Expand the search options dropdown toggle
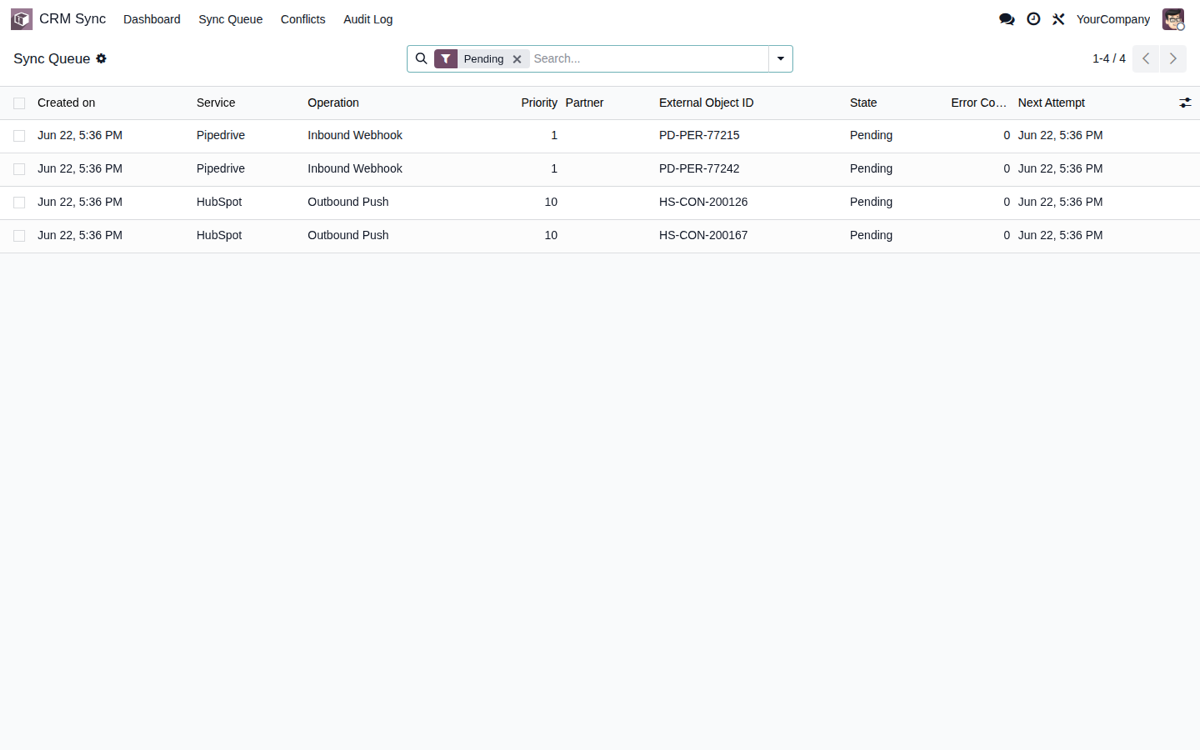Screen dimensions: 1200x750 pyautogui.click(x=780, y=59)
